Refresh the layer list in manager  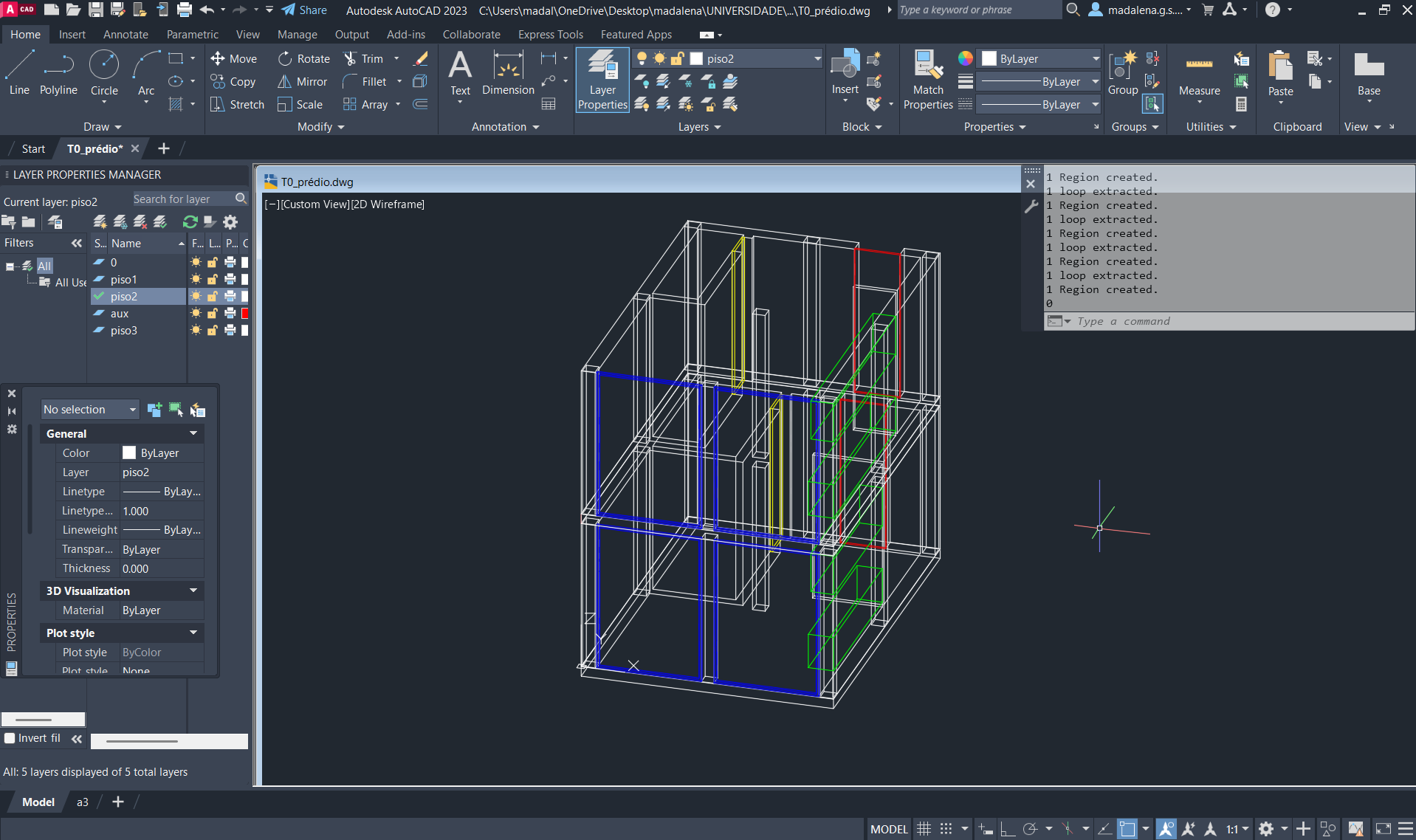[x=190, y=221]
